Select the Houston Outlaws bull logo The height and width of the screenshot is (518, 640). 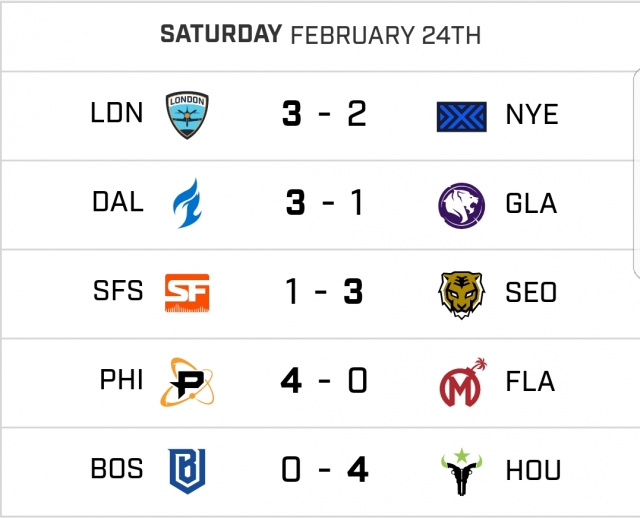click(x=462, y=469)
